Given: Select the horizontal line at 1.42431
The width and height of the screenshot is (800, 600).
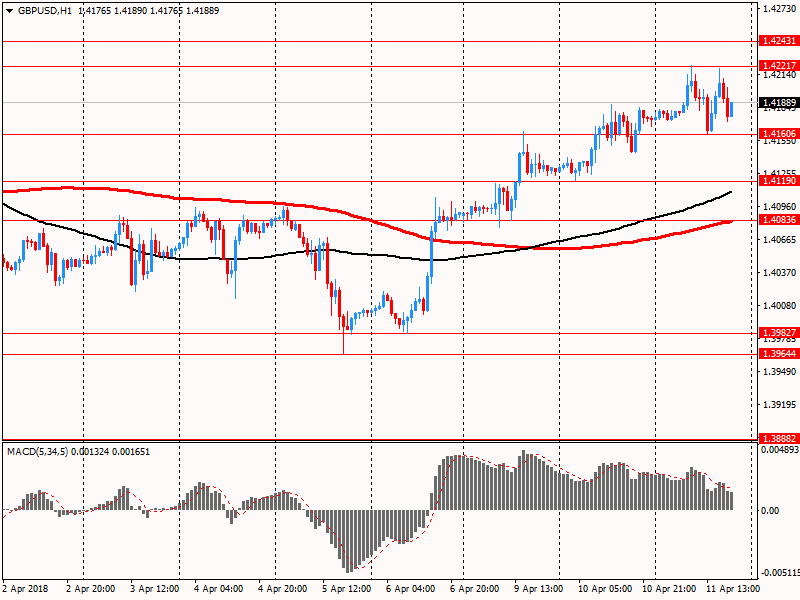Looking at the screenshot, I should pos(380,41).
